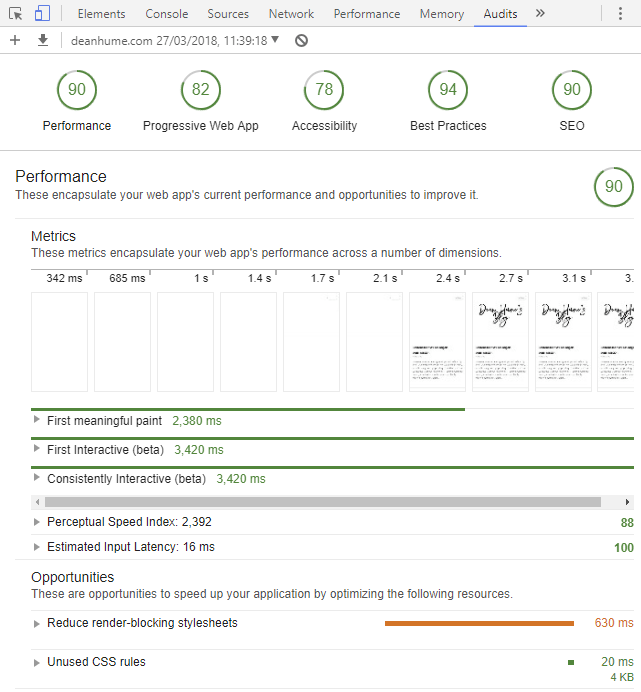Open the deanhume.com audit report dropdown
Image resolution: width=641 pixels, height=692 pixels.
[175, 41]
